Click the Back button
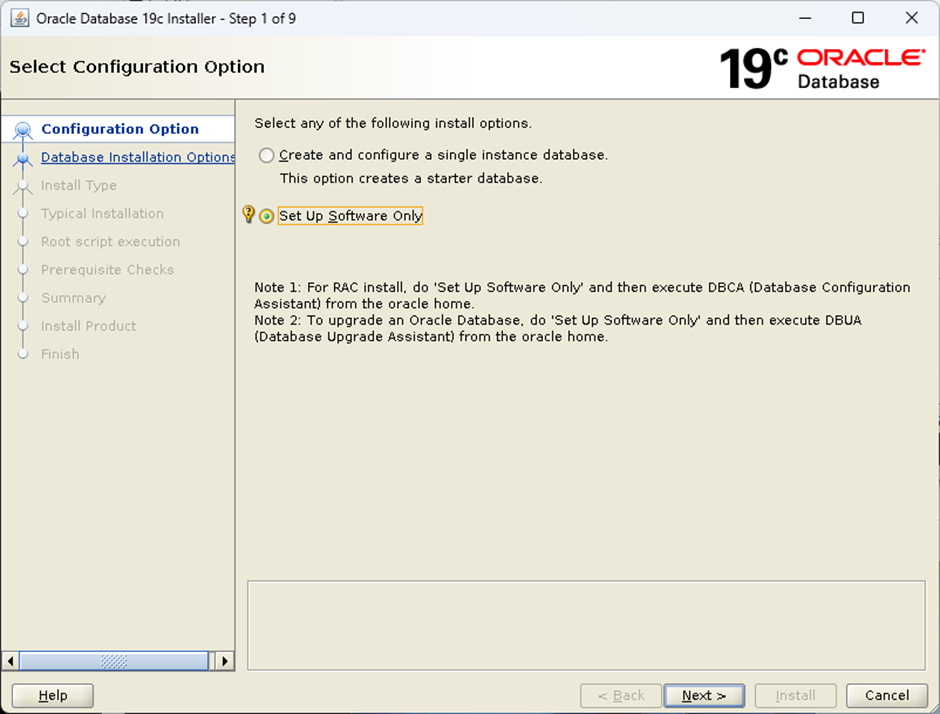 pyautogui.click(x=621, y=695)
